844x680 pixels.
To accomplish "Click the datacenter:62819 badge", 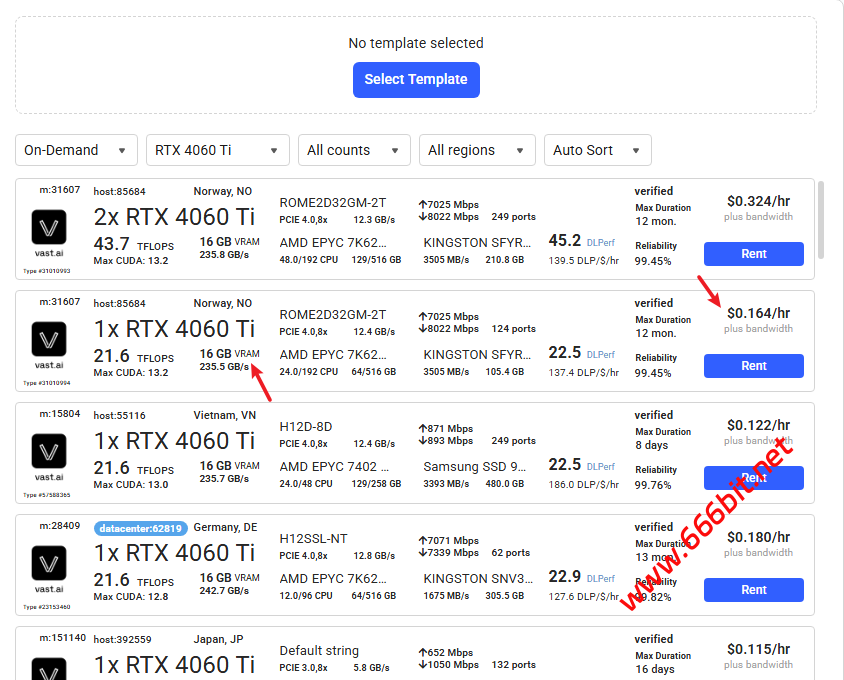I will point(140,529).
